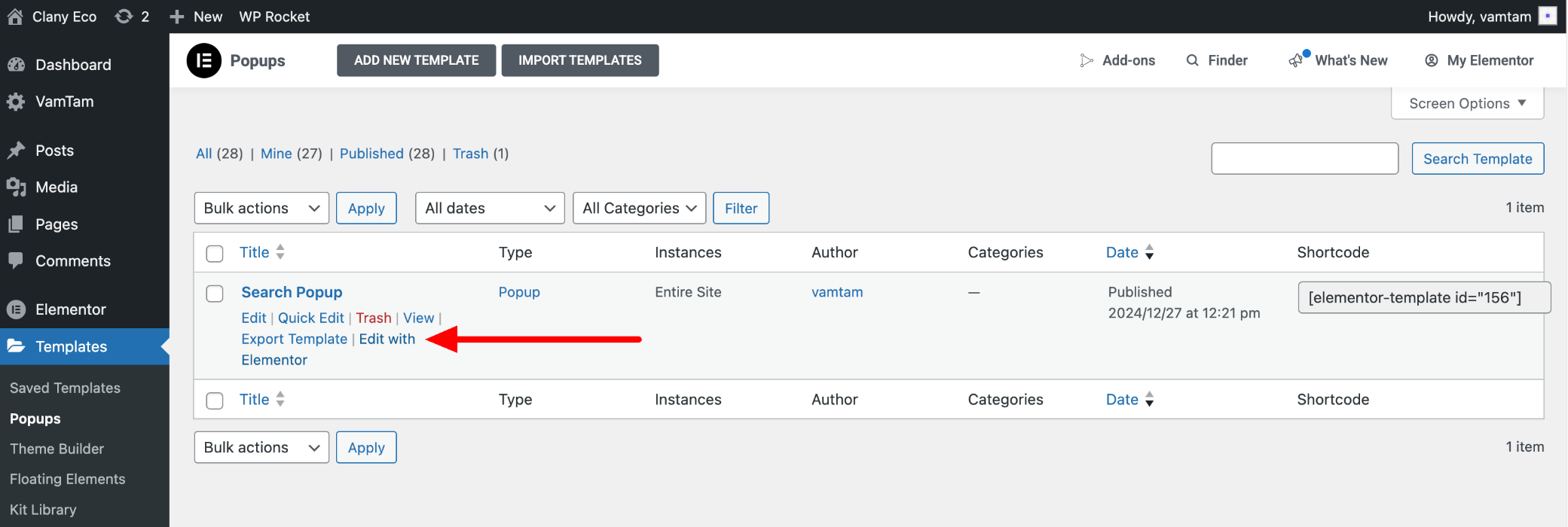Show Published (28) templates
The height and width of the screenshot is (527, 1568).
(x=387, y=154)
